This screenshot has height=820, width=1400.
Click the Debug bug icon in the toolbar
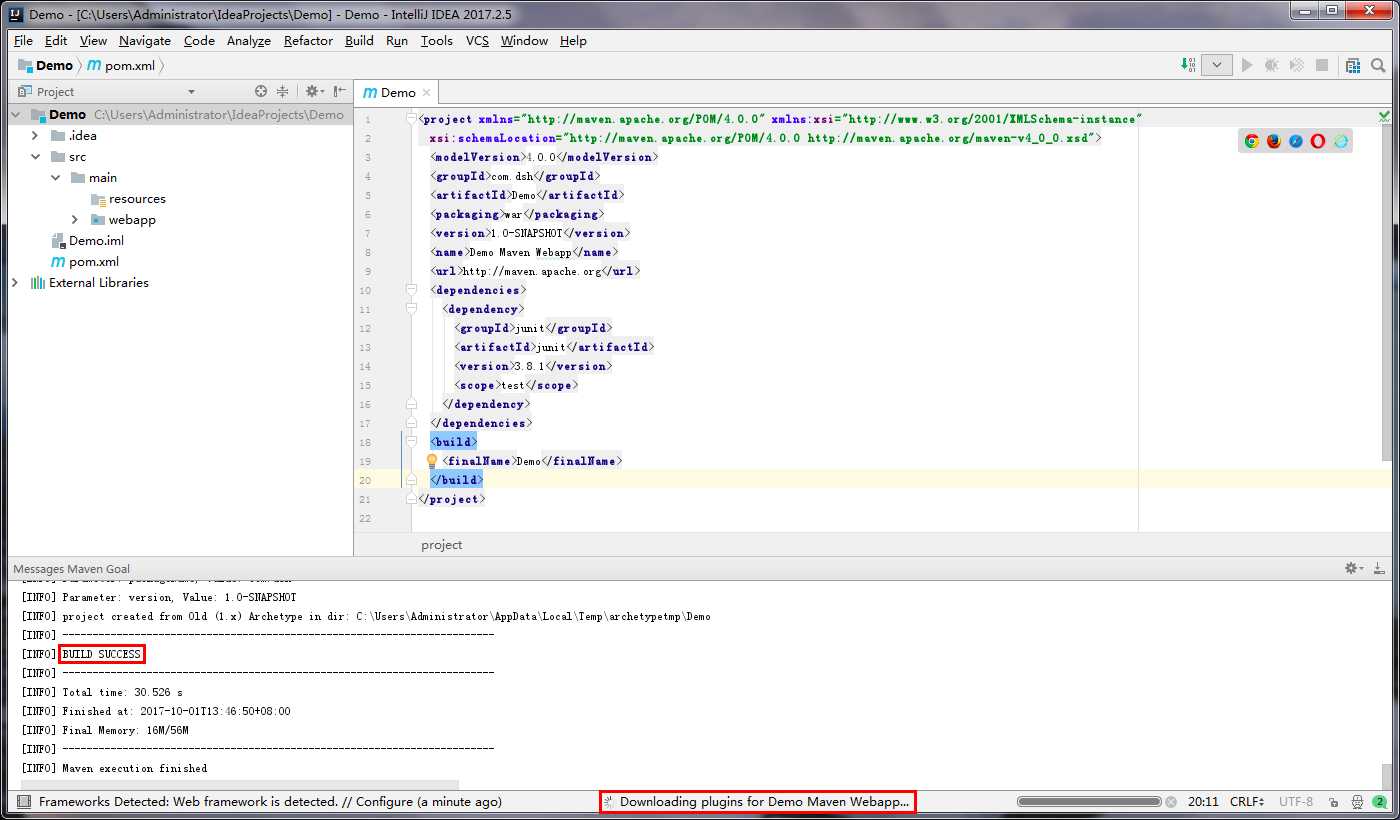[x=1272, y=65]
